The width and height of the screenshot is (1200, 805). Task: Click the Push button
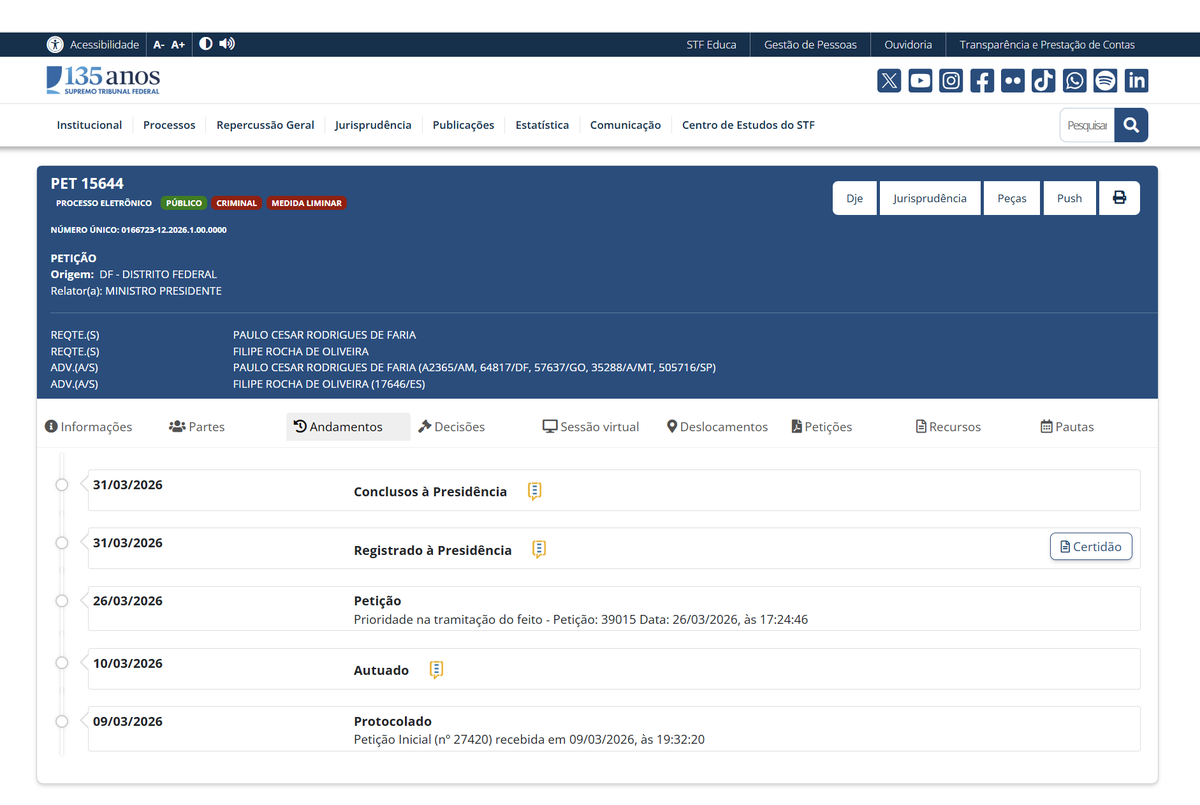coord(1070,198)
